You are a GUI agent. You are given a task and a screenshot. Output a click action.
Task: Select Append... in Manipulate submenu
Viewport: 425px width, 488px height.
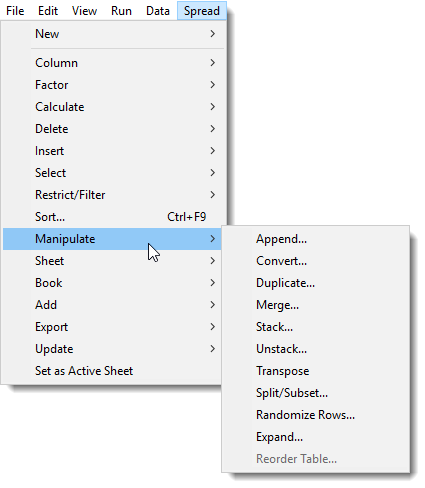click(x=315, y=239)
